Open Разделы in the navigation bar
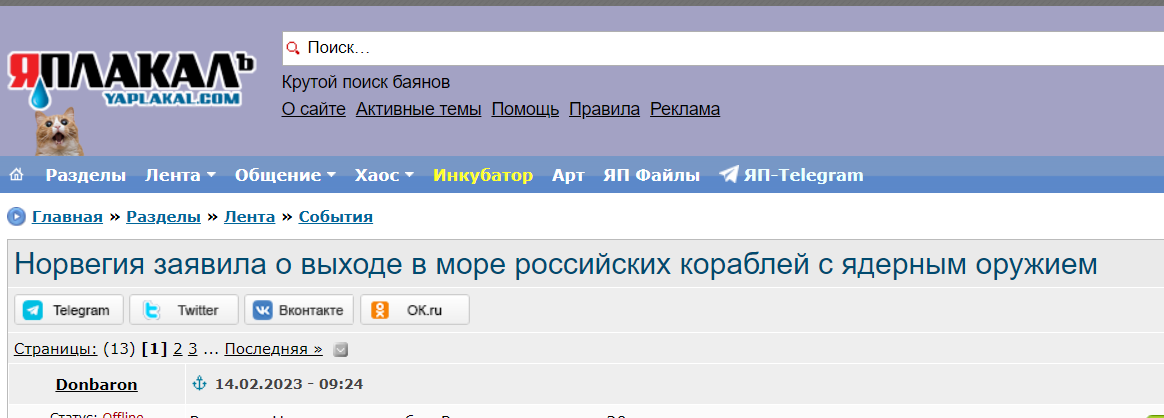This screenshot has height=418, width=1164. point(85,175)
